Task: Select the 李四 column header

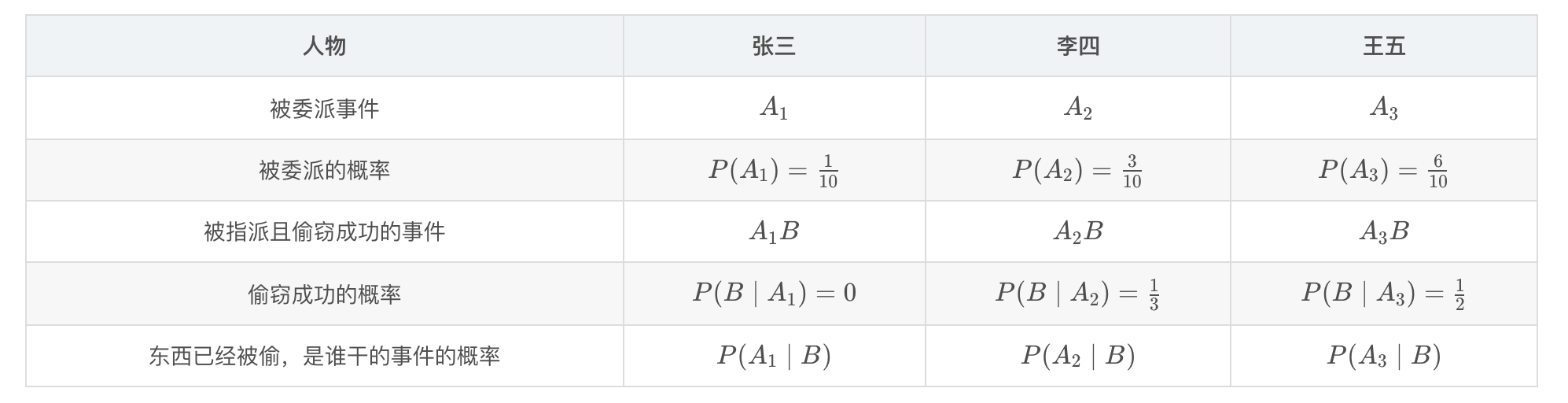Action: click(1077, 46)
